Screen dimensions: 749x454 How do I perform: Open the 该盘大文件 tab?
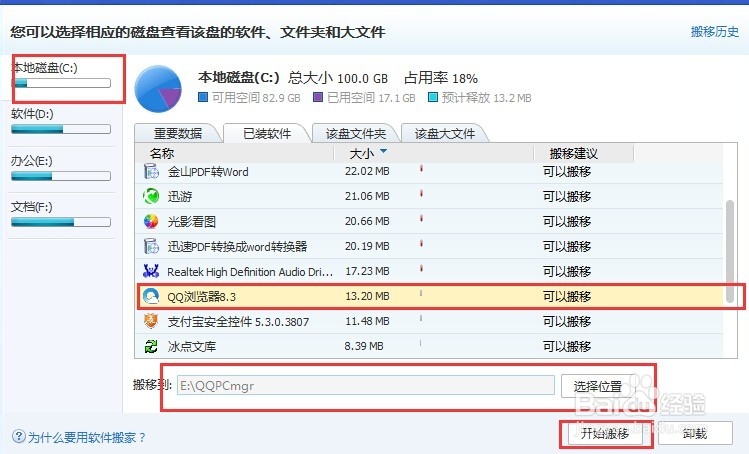click(444, 133)
